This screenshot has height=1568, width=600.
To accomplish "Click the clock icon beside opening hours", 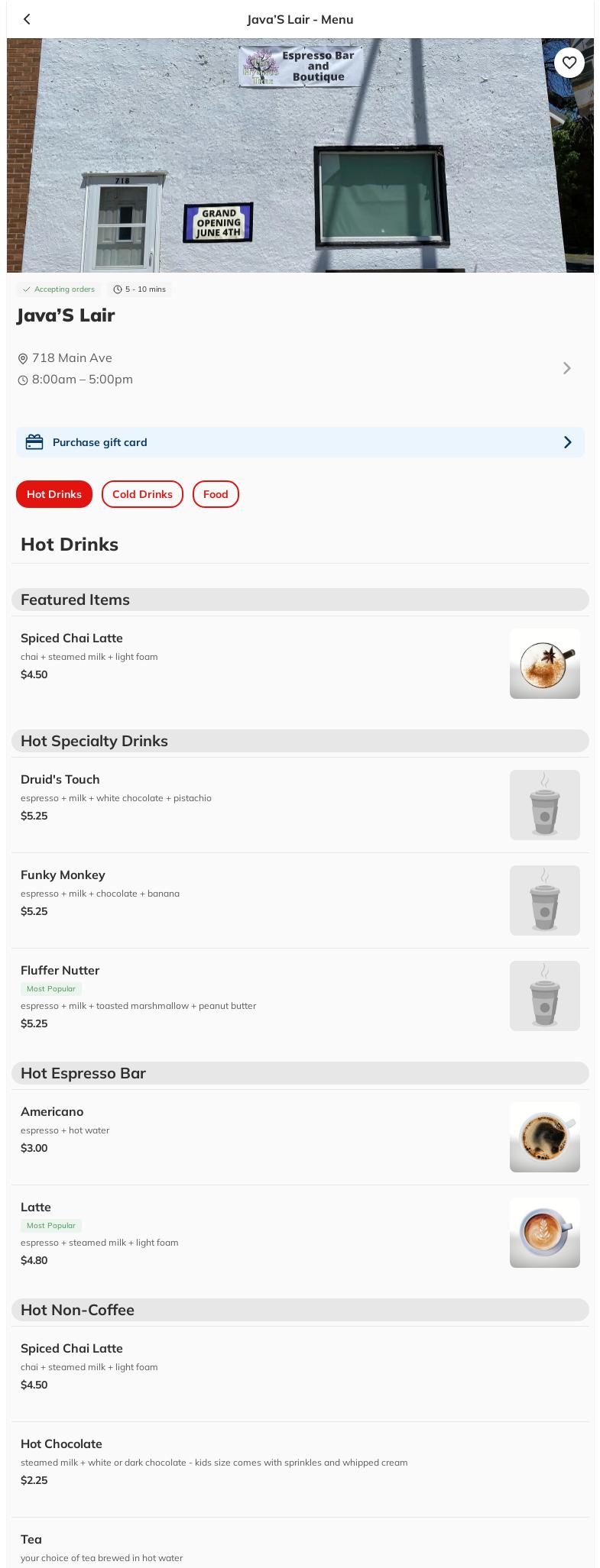I will [x=23, y=380].
